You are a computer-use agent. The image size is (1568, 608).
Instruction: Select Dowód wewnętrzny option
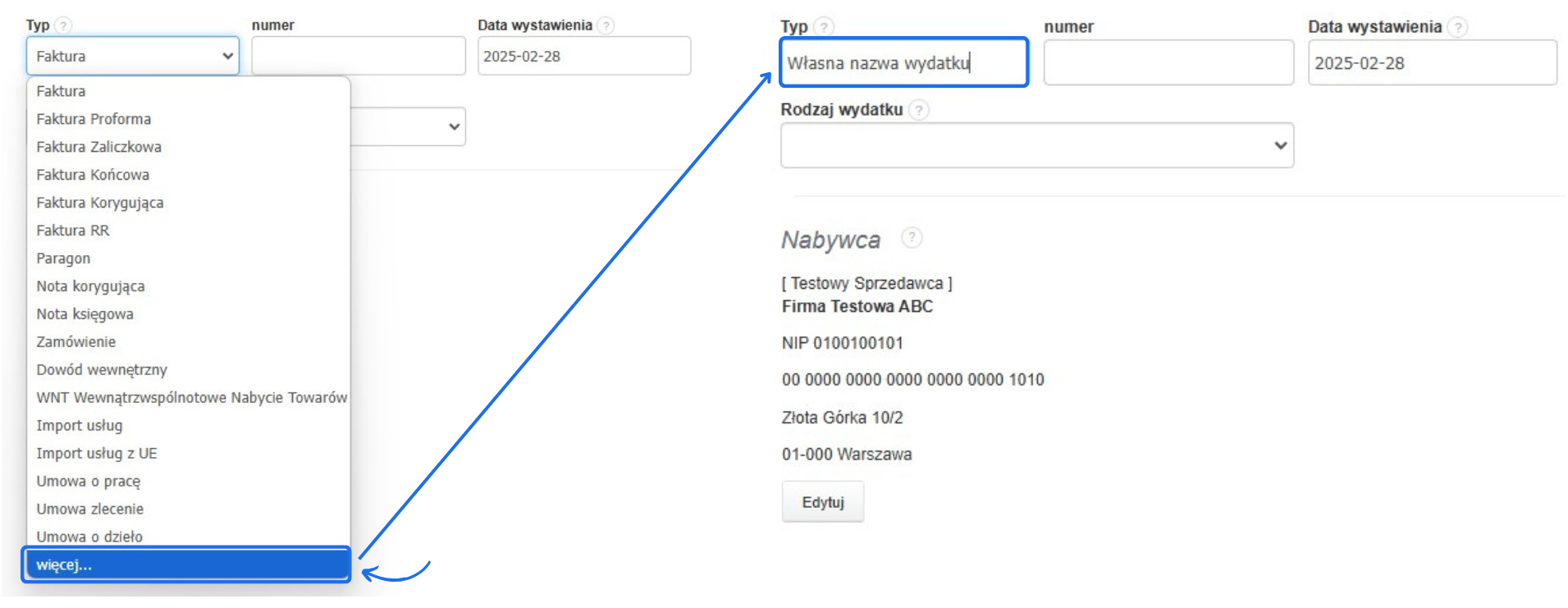click(x=102, y=370)
